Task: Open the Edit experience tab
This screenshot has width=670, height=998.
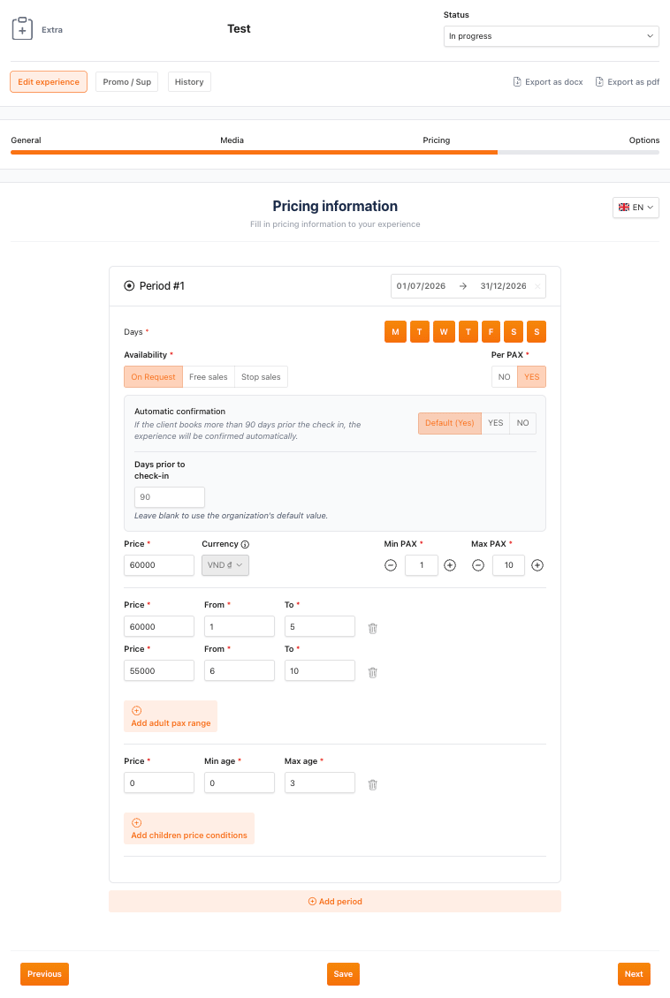Action: 48,82
